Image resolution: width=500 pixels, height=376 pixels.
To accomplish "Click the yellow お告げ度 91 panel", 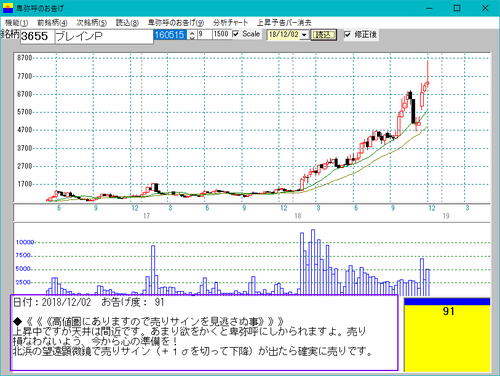I will (447, 338).
